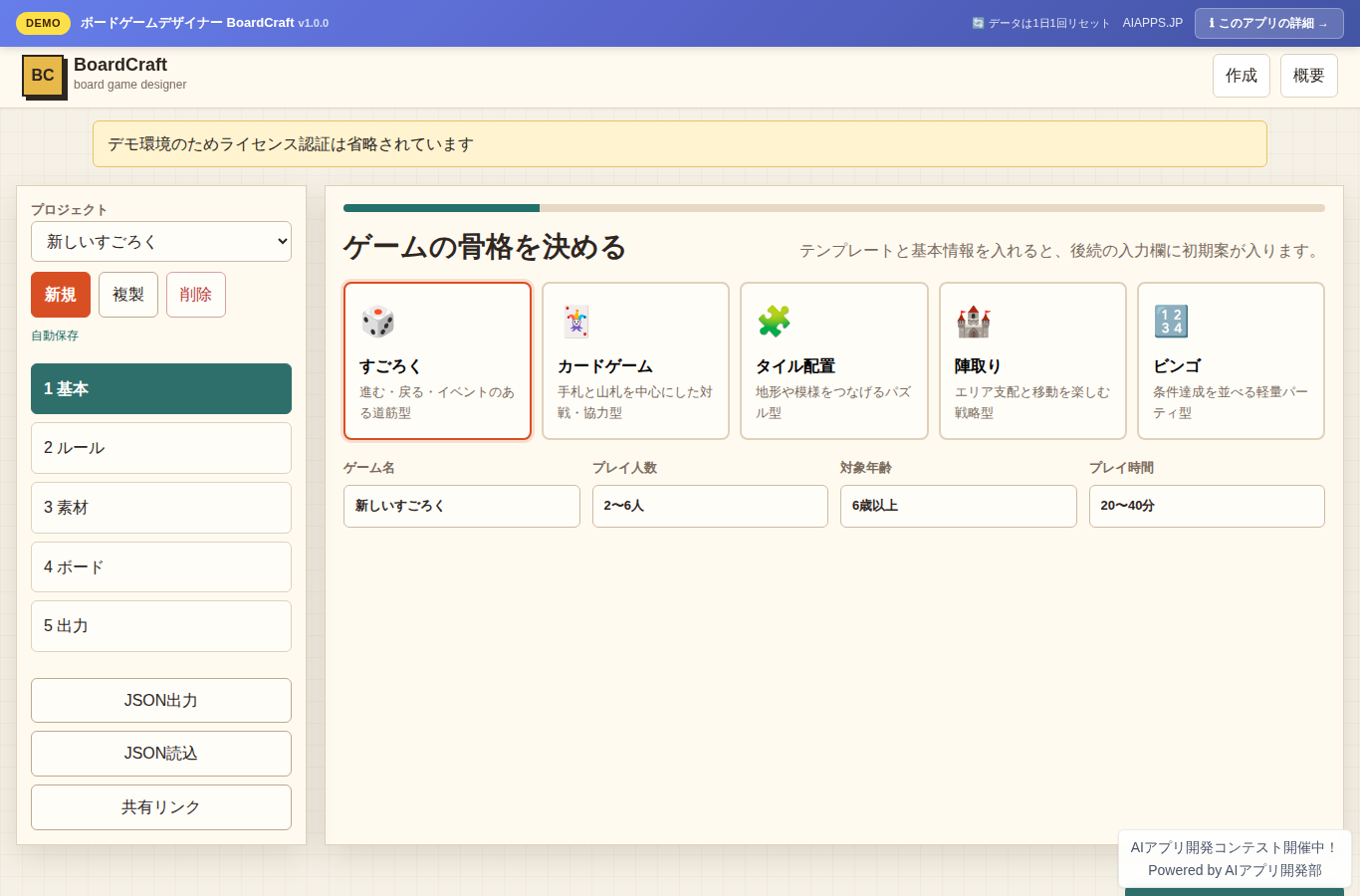Click the AIアプリ開発コンテスト開催中 notice
The height and width of the screenshot is (896, 1360).
pyautogui.click(x=1235, y=847)
